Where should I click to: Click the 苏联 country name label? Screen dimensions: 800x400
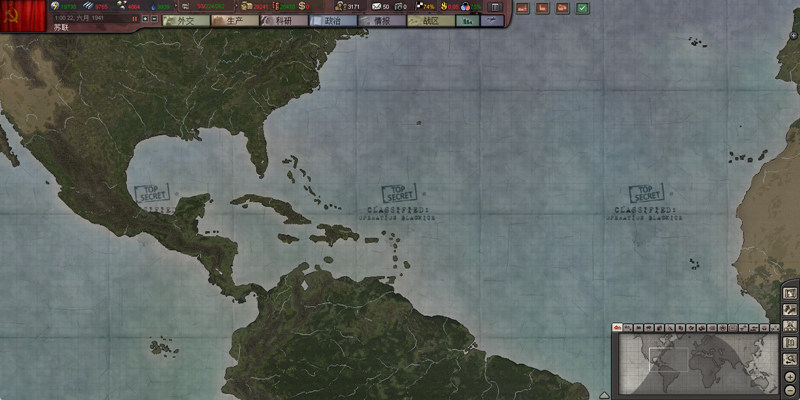(x=61, y=28)
